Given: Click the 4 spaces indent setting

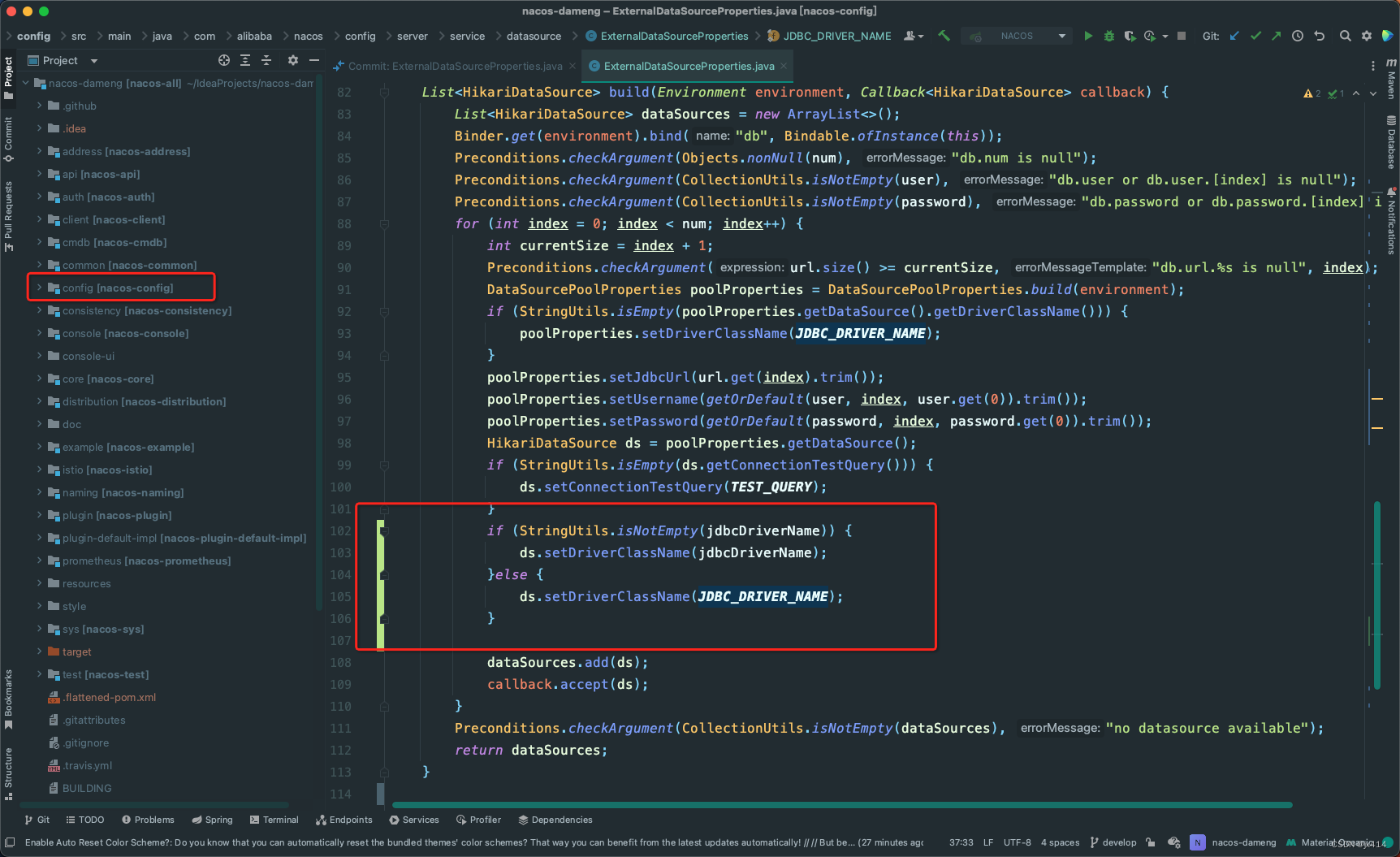Looking at the screenshot, I should coord(1060,842).
